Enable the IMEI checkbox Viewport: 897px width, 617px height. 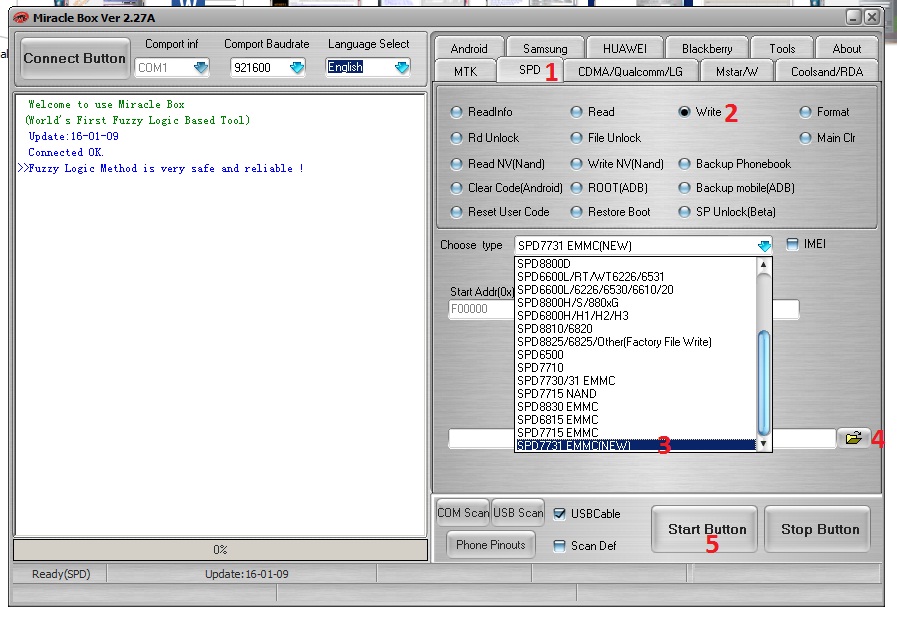792,244
